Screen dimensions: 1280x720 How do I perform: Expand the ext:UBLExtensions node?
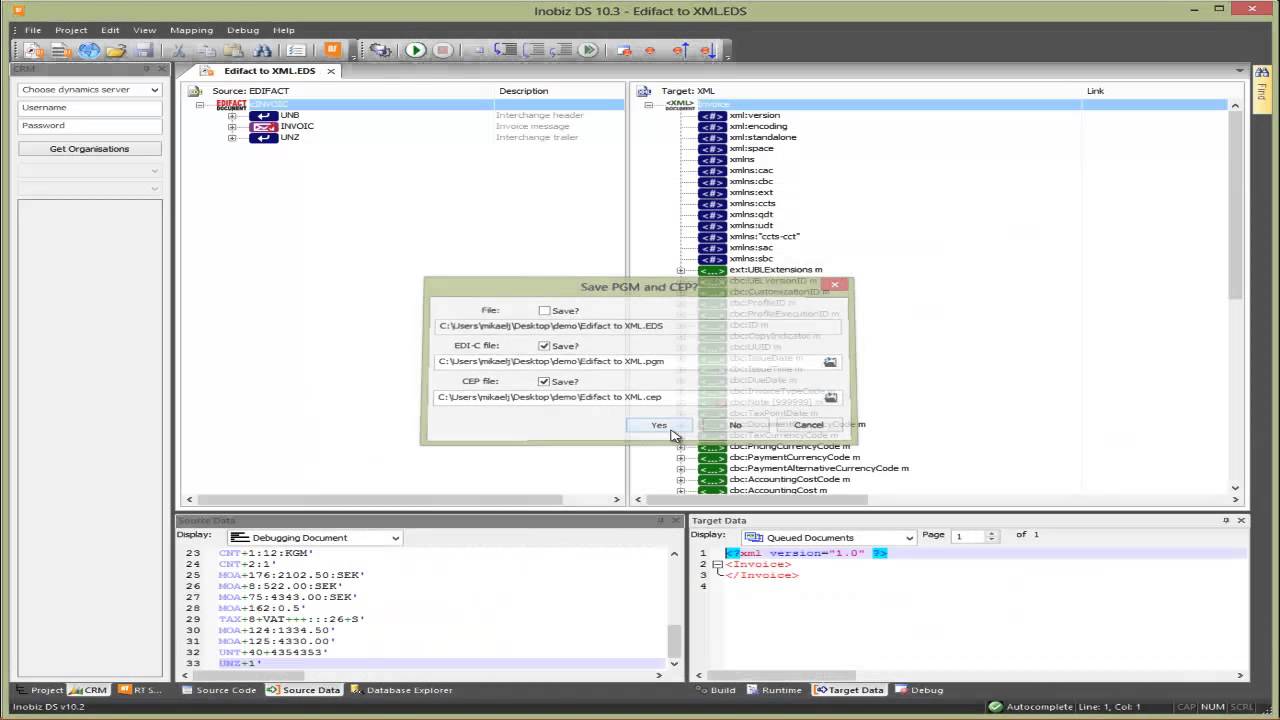pyautogui.click(x=681, y=270)
